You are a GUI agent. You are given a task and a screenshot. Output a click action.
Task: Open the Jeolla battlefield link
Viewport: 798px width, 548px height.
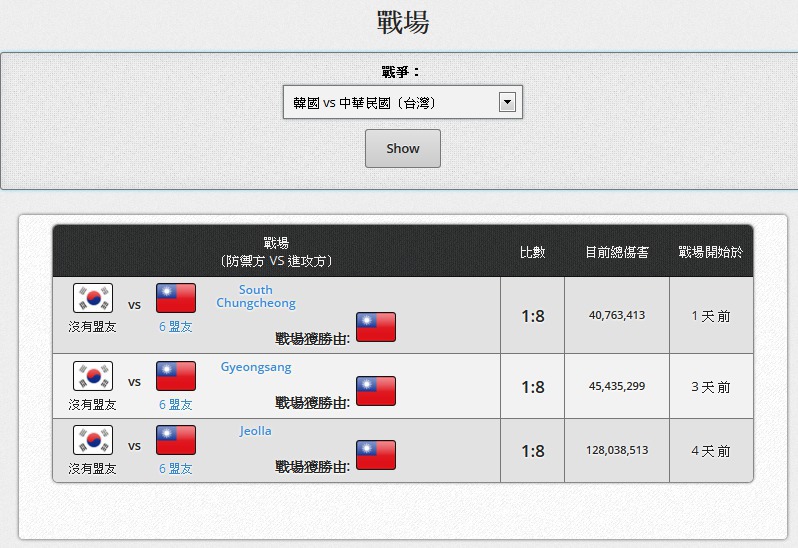255,431
